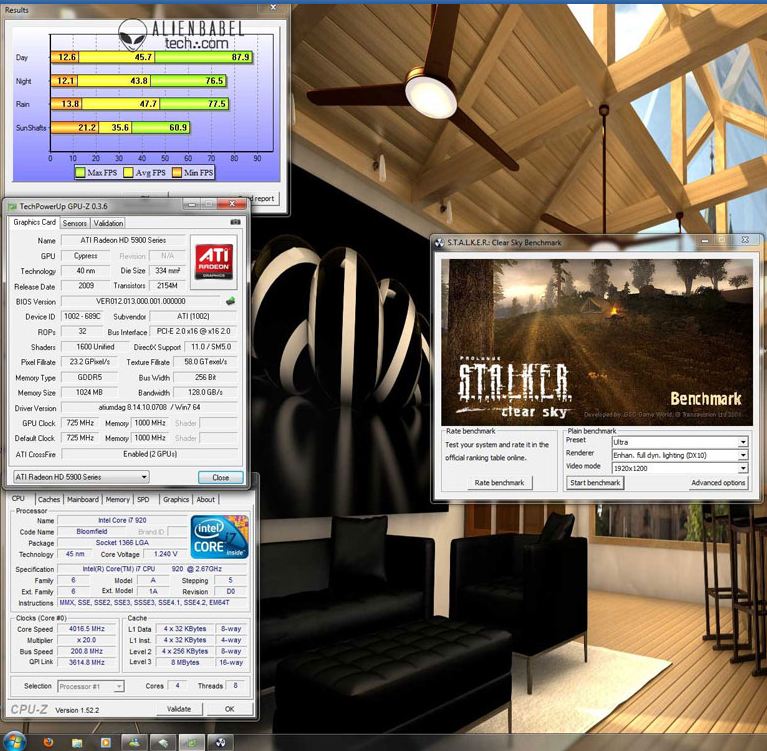Open Advanced options in S.T.A.L.K.E.R. benchmark
Screen dimensions: 767x751
718,483
